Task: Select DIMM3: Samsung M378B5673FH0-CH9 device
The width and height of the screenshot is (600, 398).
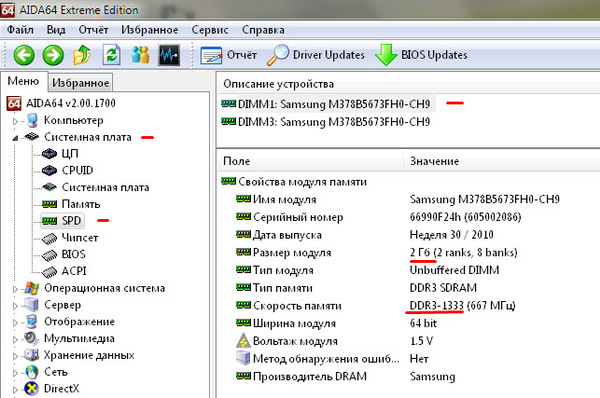Action: [326, 122]
